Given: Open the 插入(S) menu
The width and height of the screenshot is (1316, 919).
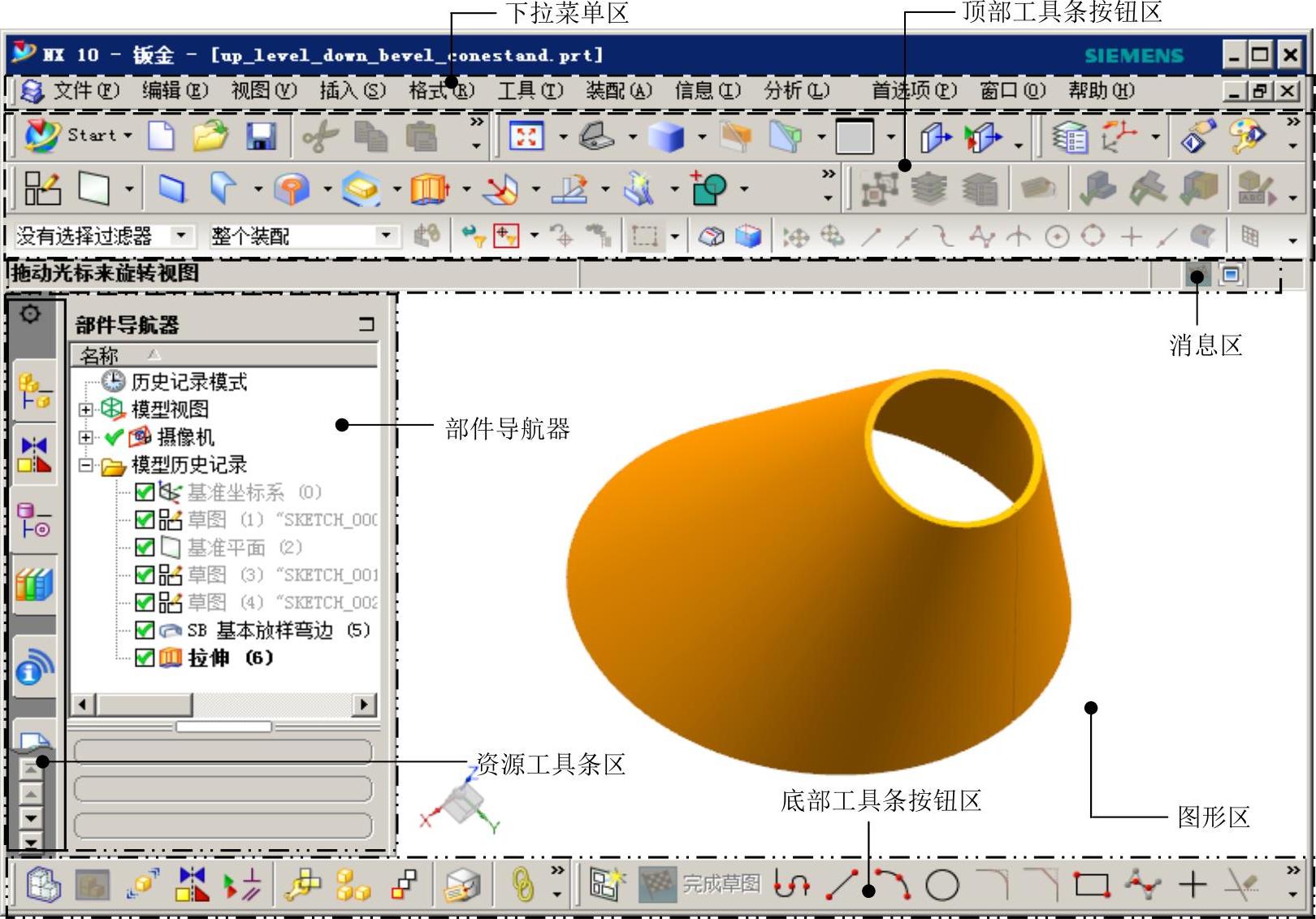Looking at the screenshot, I should [352, 90].
